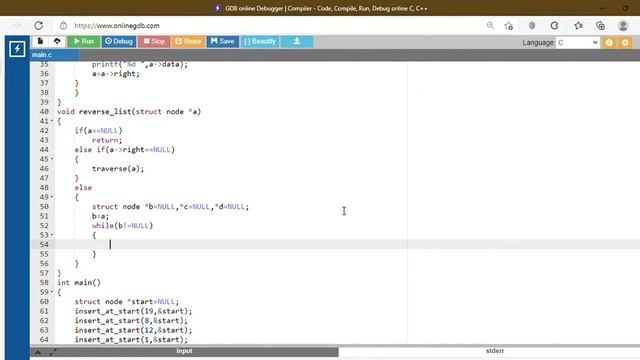Download the code with the download icon
The height and width of the screenshot is (360, 640).
[297, 41]
